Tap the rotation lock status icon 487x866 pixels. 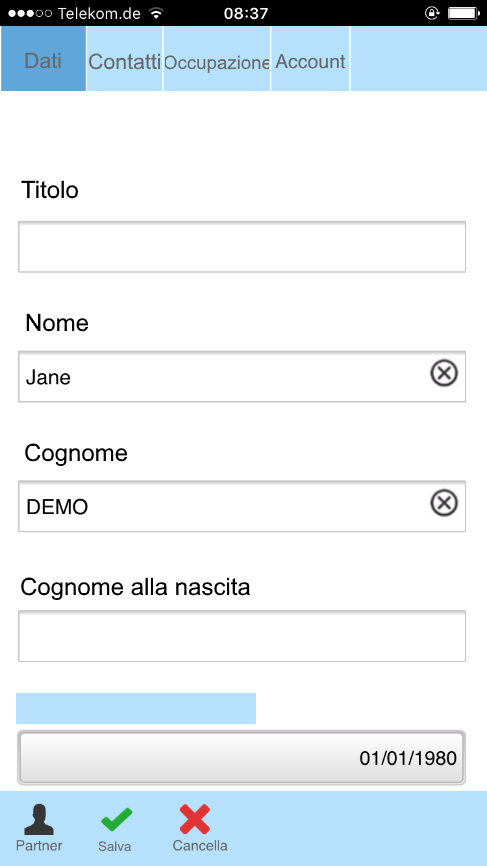coord(431,13)
